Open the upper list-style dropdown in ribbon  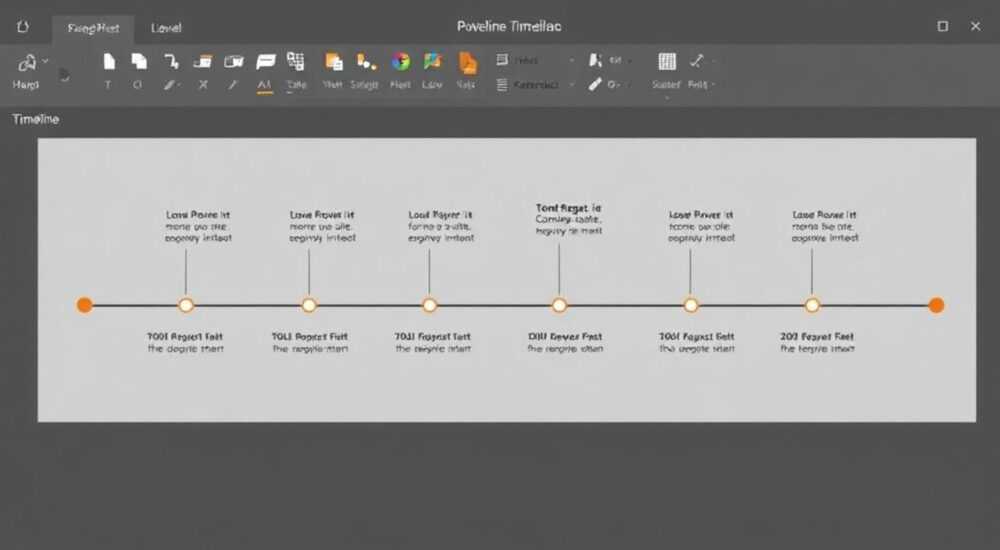[571, 61]
